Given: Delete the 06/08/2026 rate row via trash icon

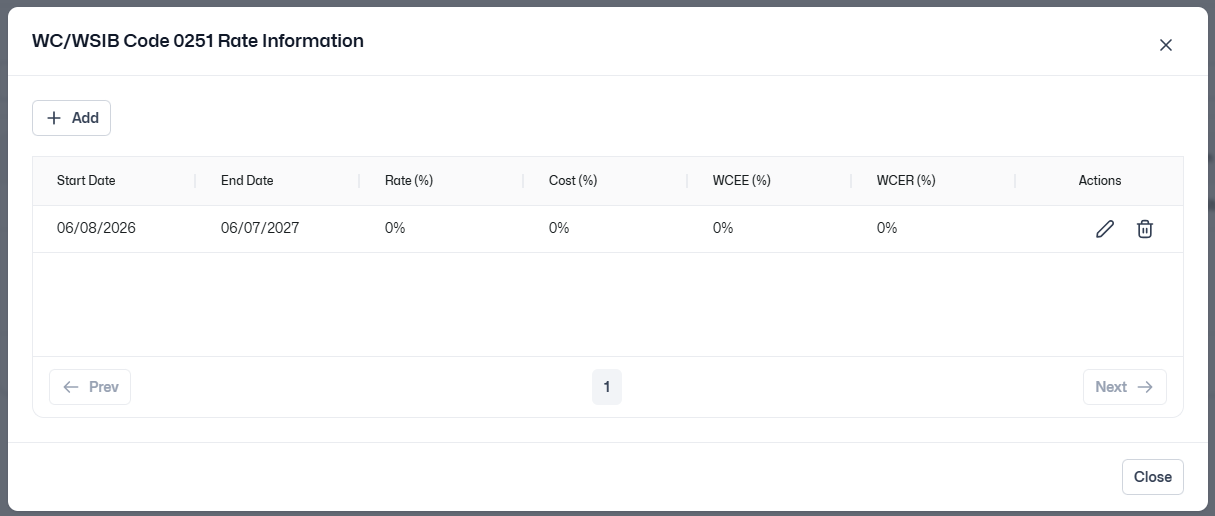Looking at the screenshot, I should [x=1145, y=229].
